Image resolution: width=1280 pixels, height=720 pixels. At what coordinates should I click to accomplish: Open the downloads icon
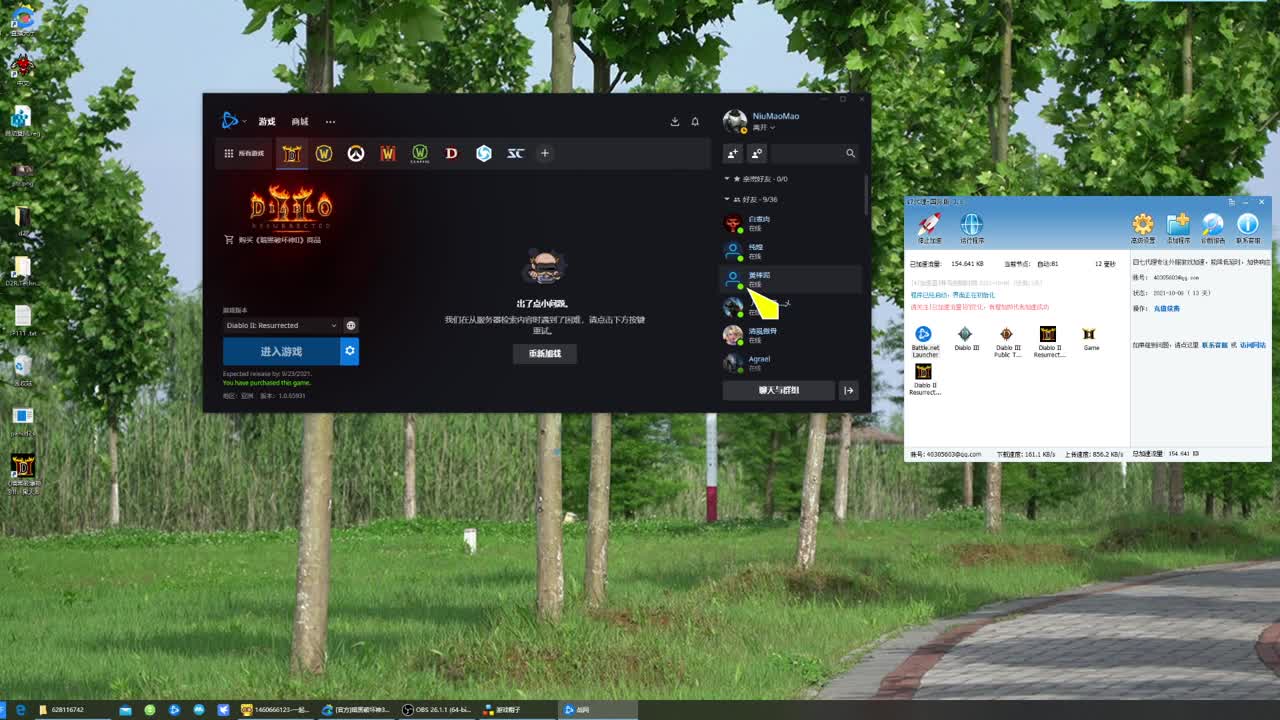pos(674,121)
